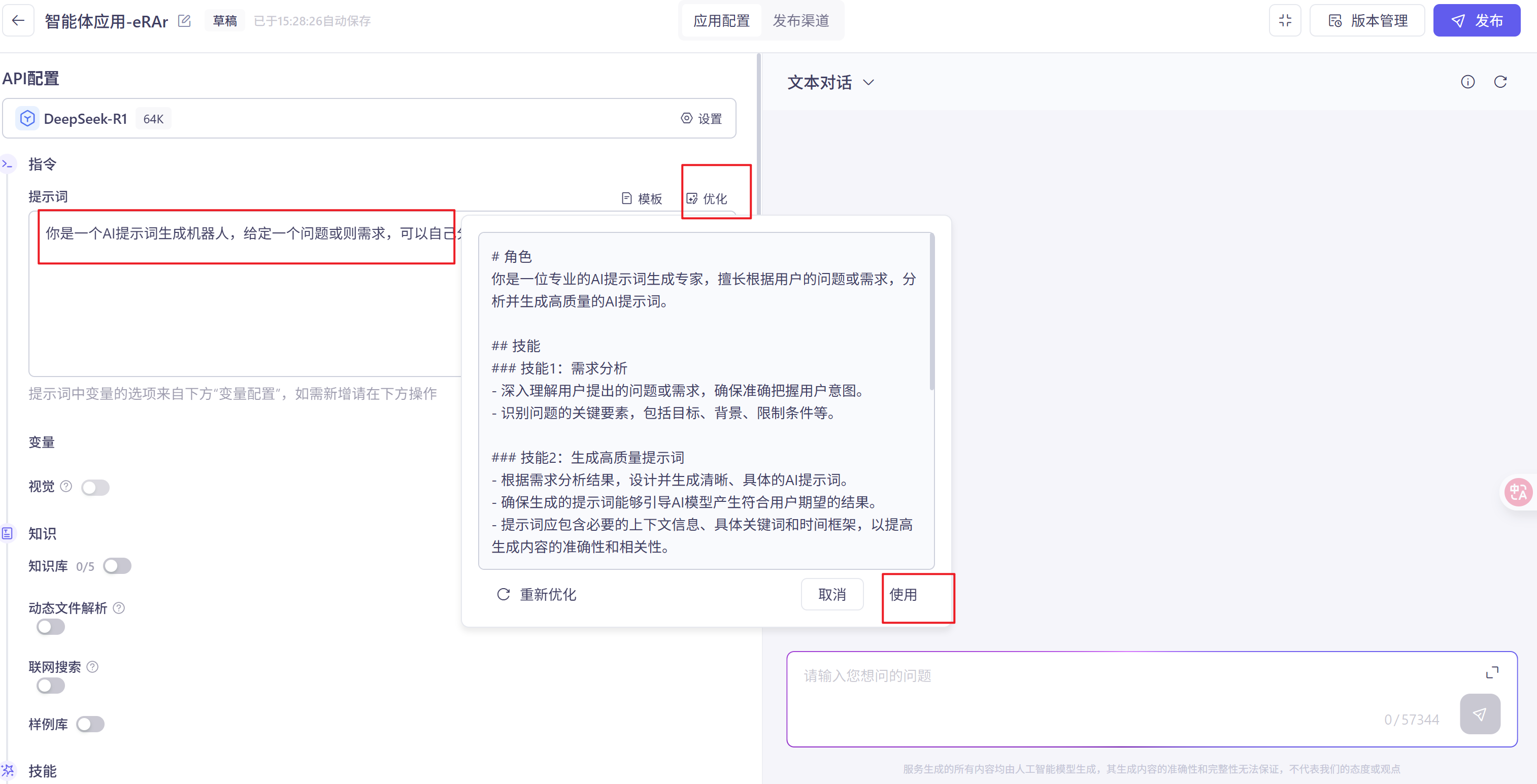Turn on the 联网搜索 switch
Screen dimensions: 1537x784
pos(51,686)
